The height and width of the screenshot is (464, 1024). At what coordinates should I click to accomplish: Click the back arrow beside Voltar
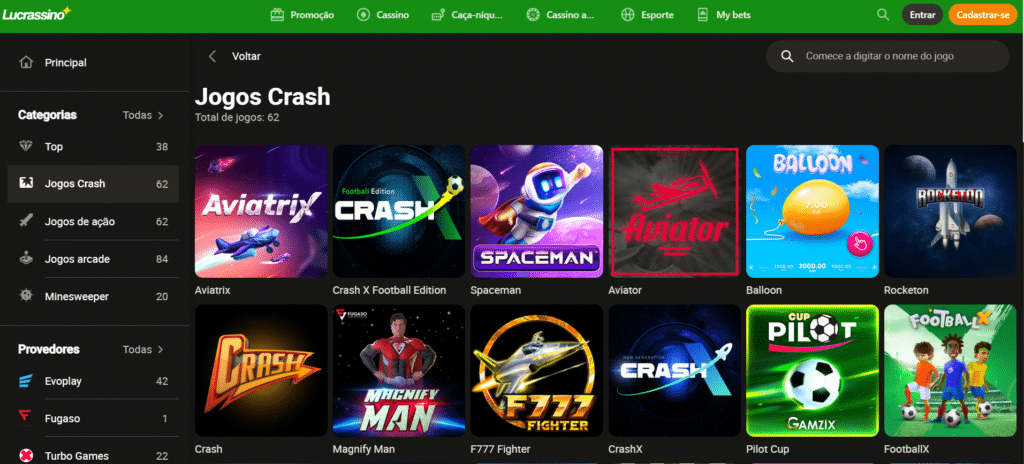point(212,56)
